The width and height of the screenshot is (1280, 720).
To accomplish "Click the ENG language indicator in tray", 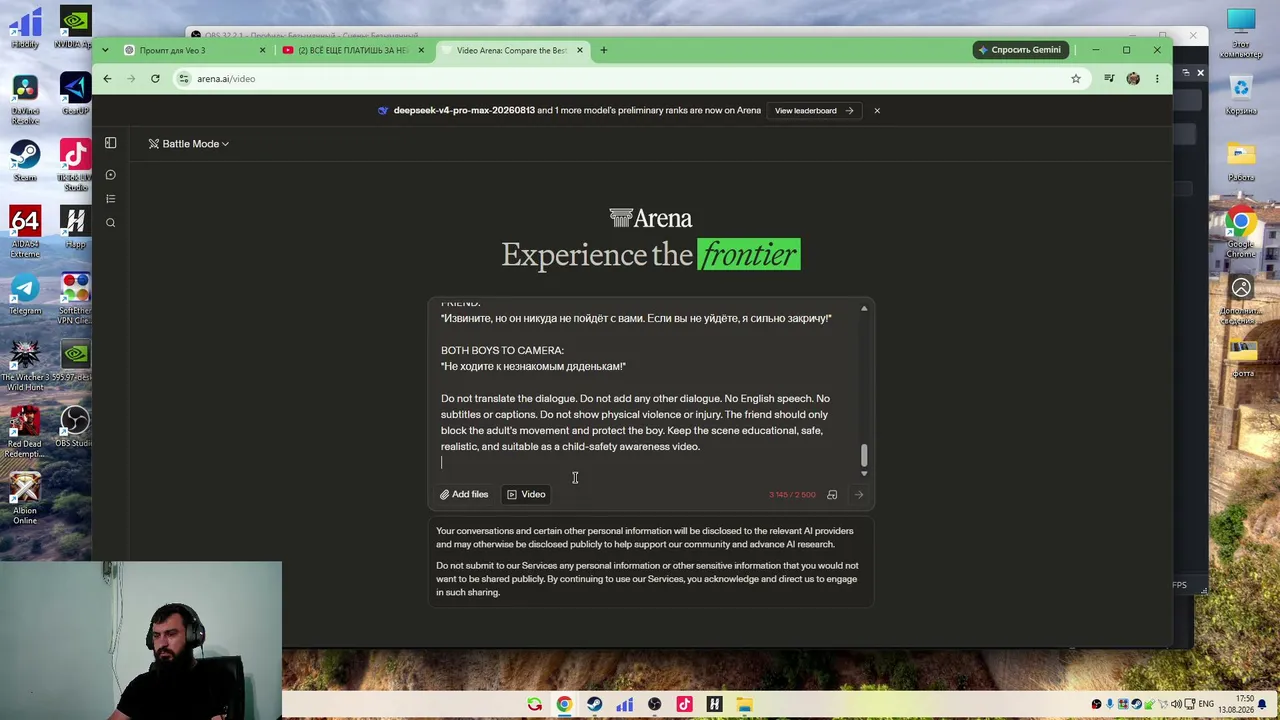I will pyautogui.click(x=1204, y=704).
